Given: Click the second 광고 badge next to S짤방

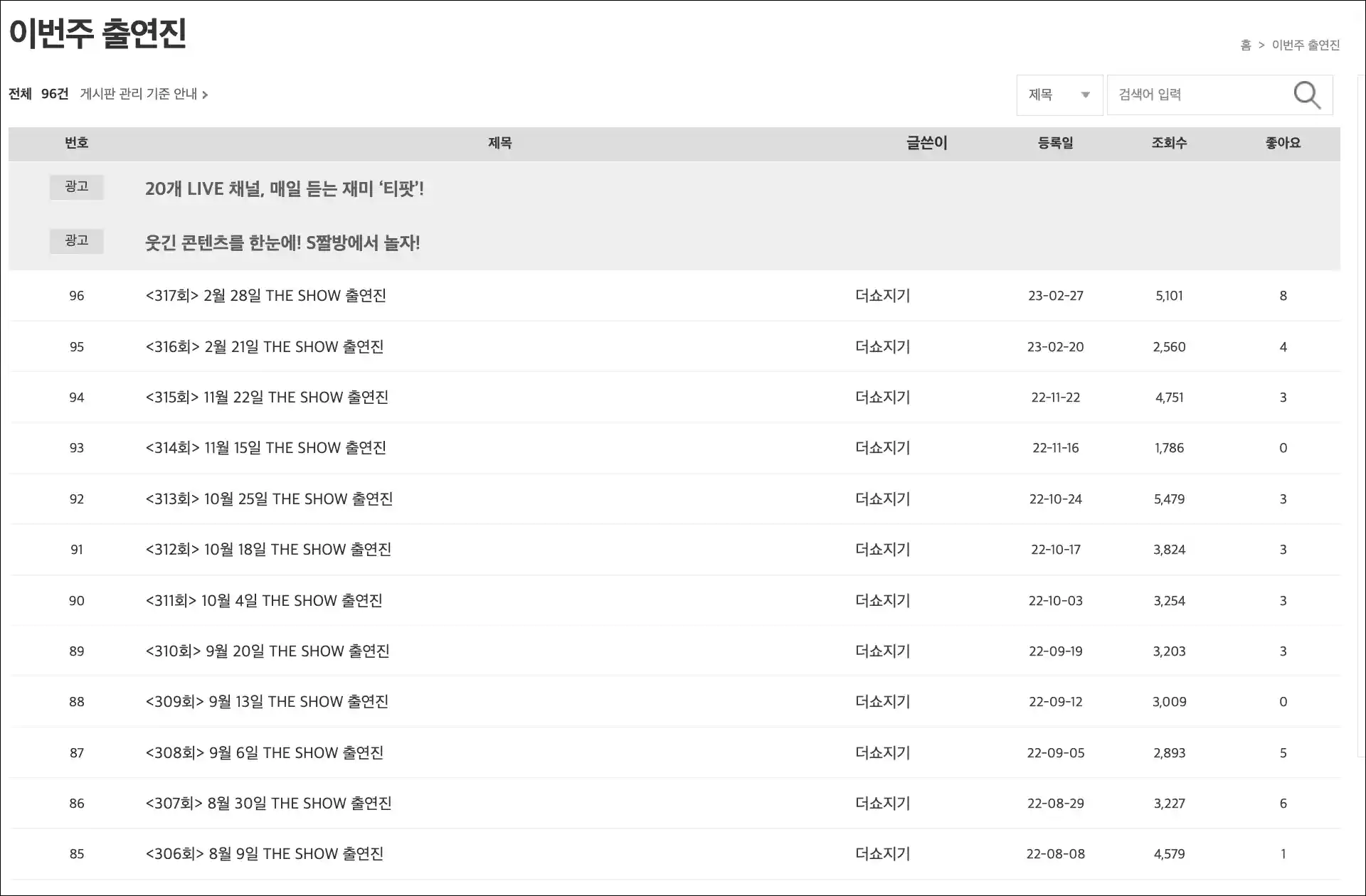Looking at the screenshot, I should (x=76, y=241).
